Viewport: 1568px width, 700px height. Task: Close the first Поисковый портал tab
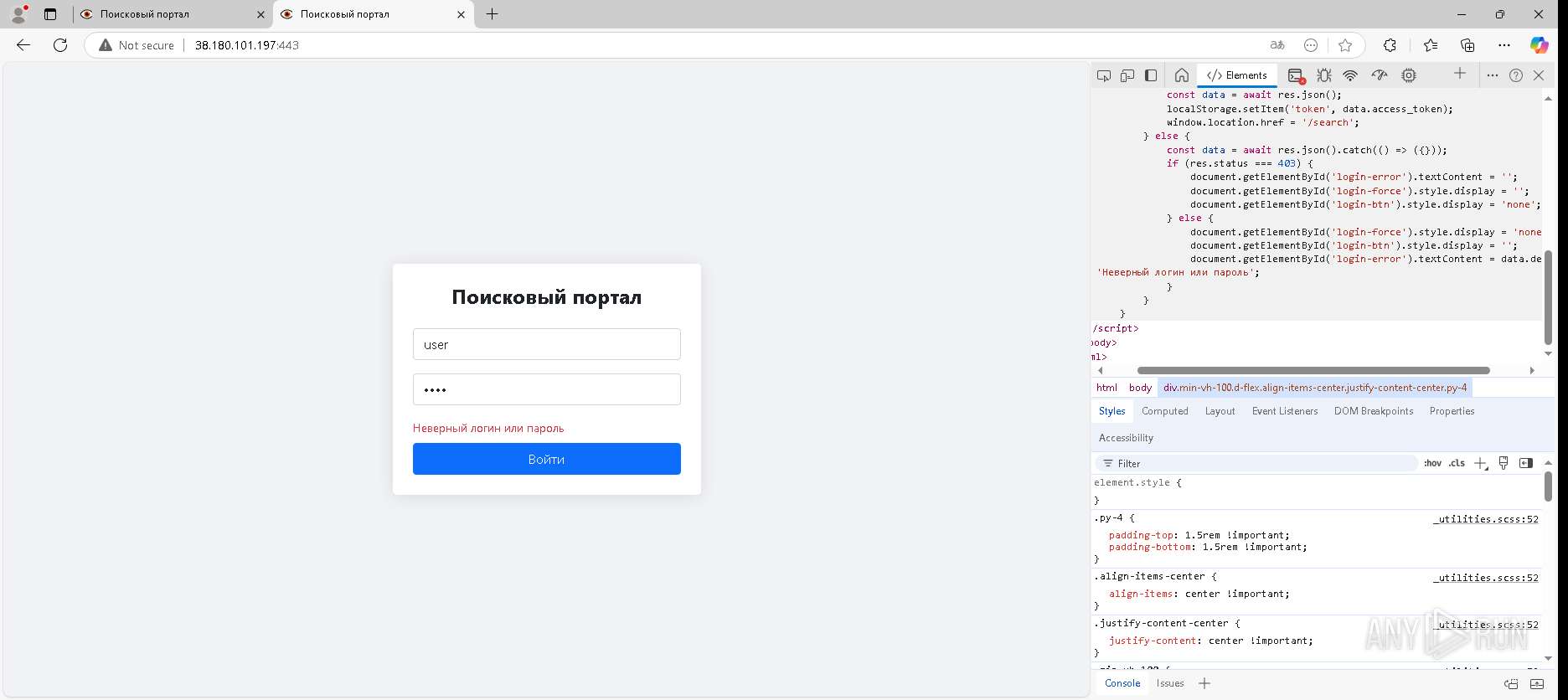[x=260, y=14]
